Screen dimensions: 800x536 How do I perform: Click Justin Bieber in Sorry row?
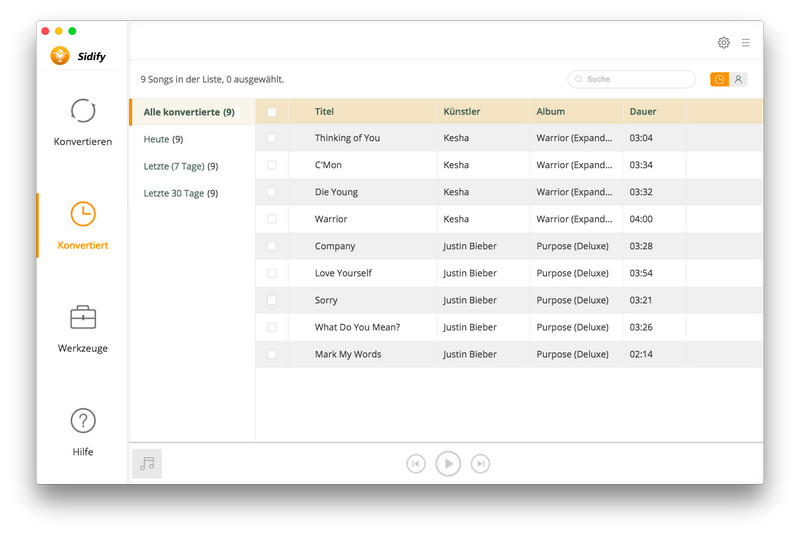coord(470,300)
